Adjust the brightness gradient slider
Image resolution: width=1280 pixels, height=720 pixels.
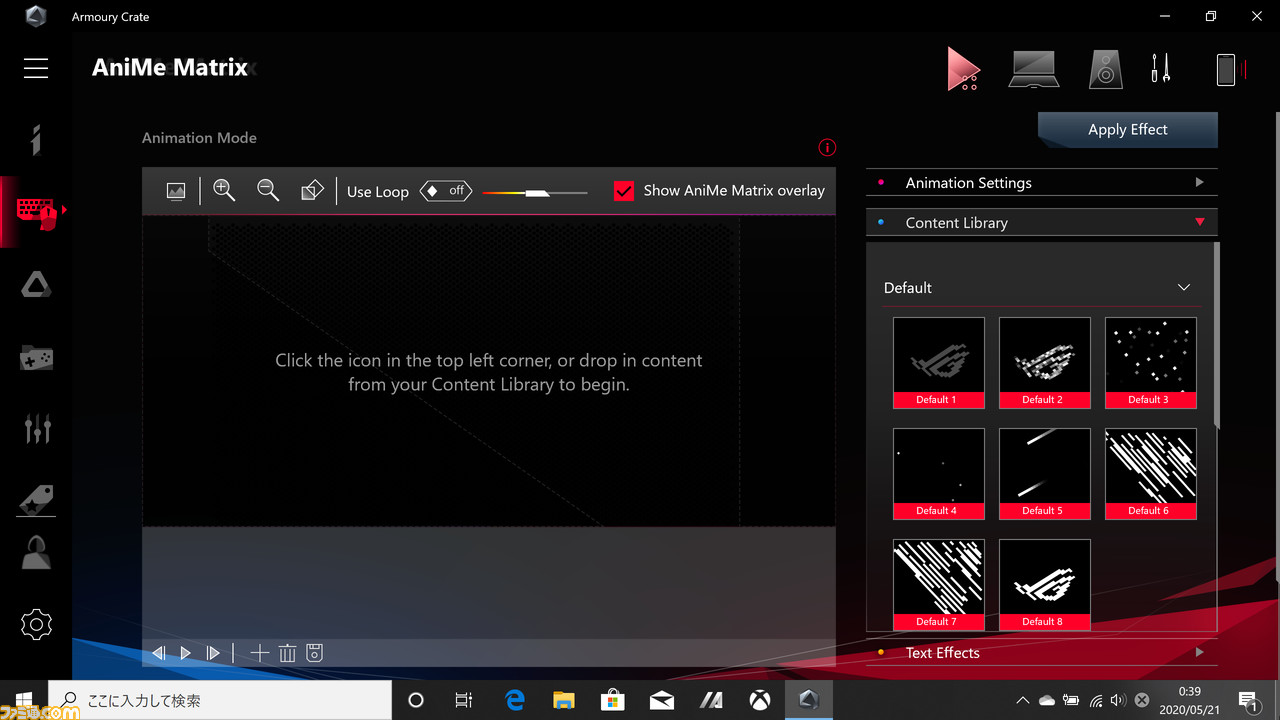(535, 192)
